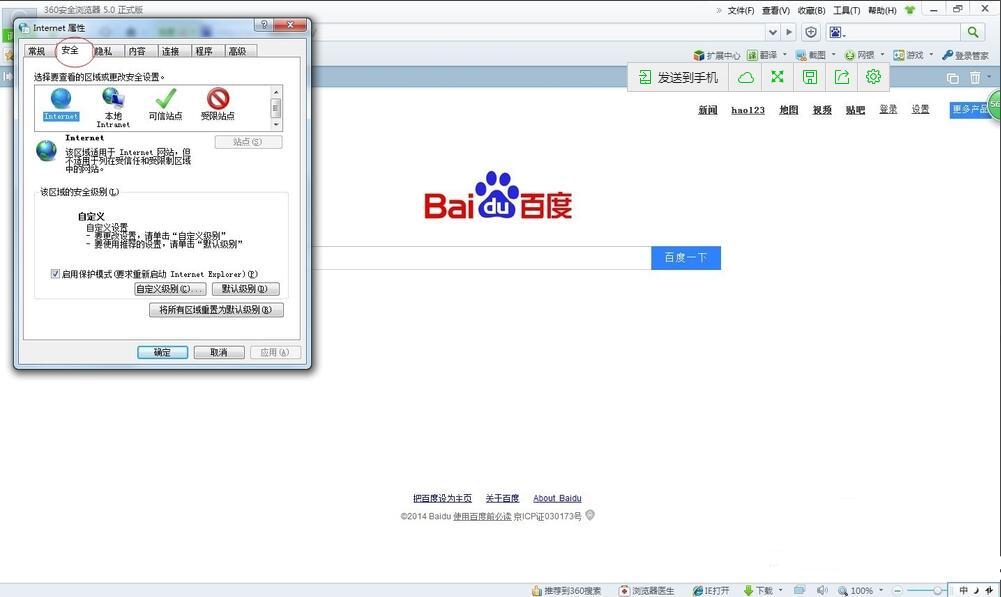Confirm dialog with 确定 button
Screen dimensions: 1001x597
[162, 352]
